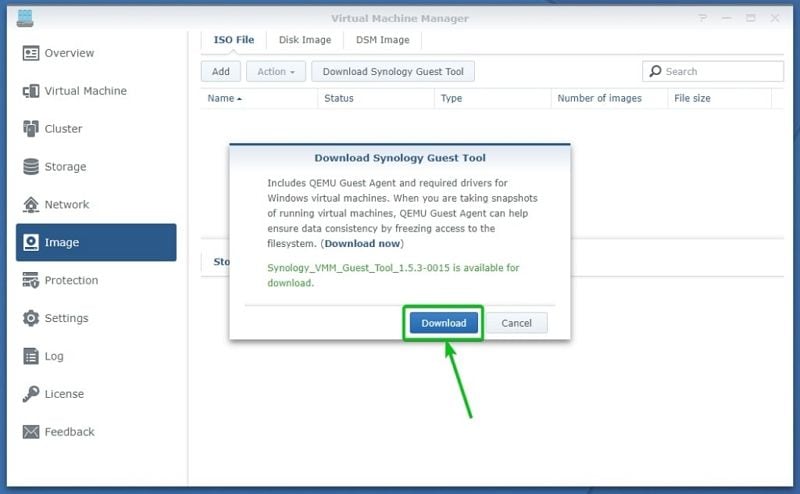Click the Network sidebar icon
800x494 pixels.
[x=31, y=204]
